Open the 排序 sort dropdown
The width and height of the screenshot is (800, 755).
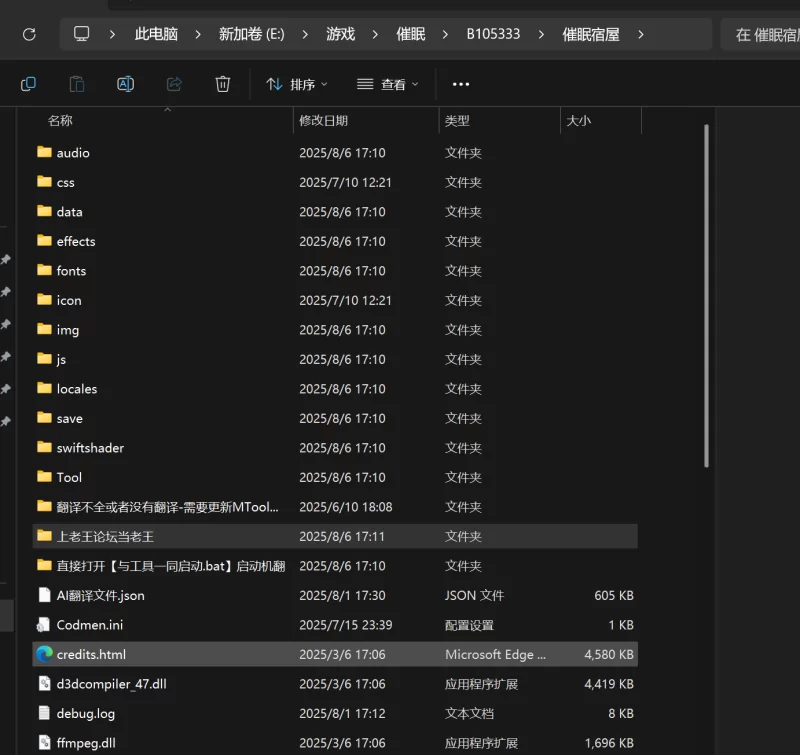[296, 84]
